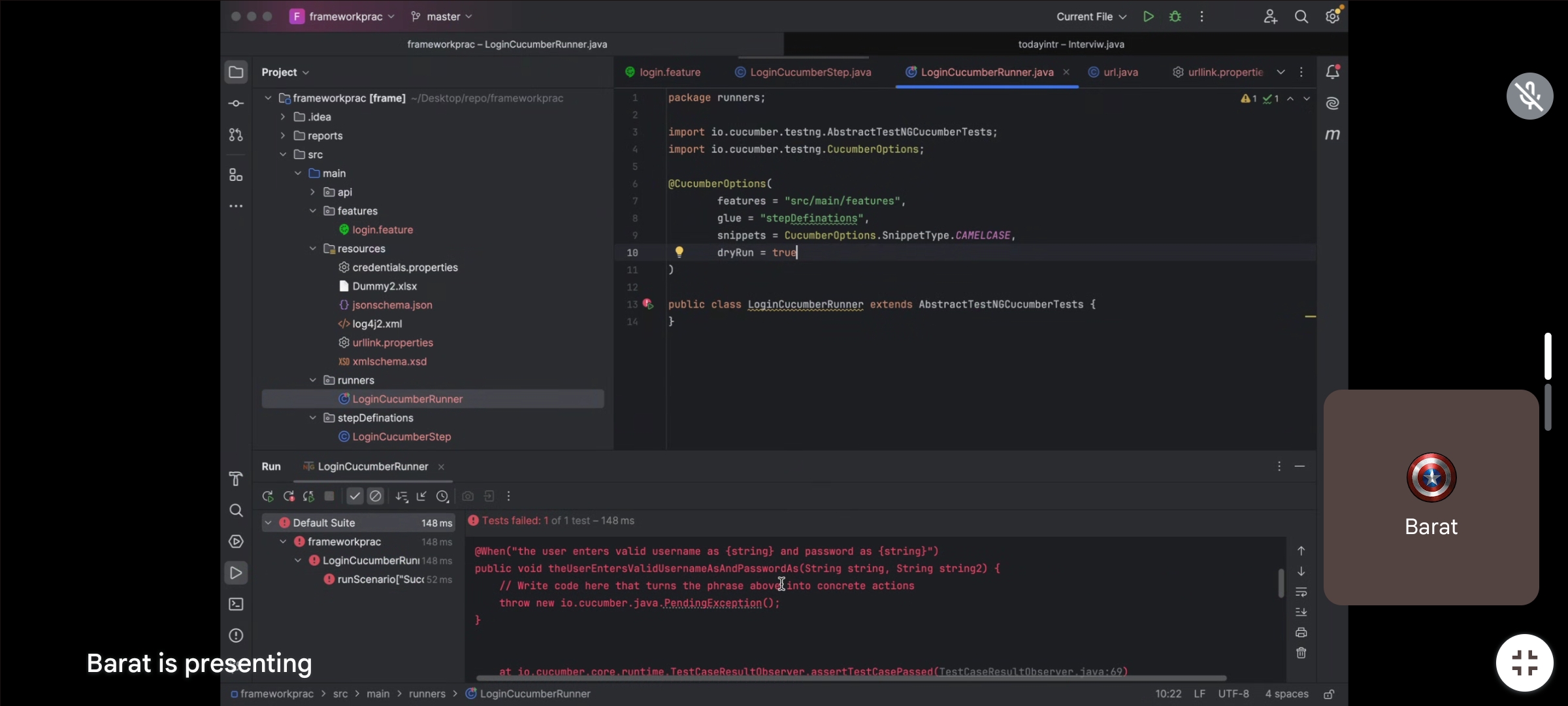Open the Project tool window icon
This screenshot has width=1568, height=706.
pyautogui.click(x=236, y=72)
